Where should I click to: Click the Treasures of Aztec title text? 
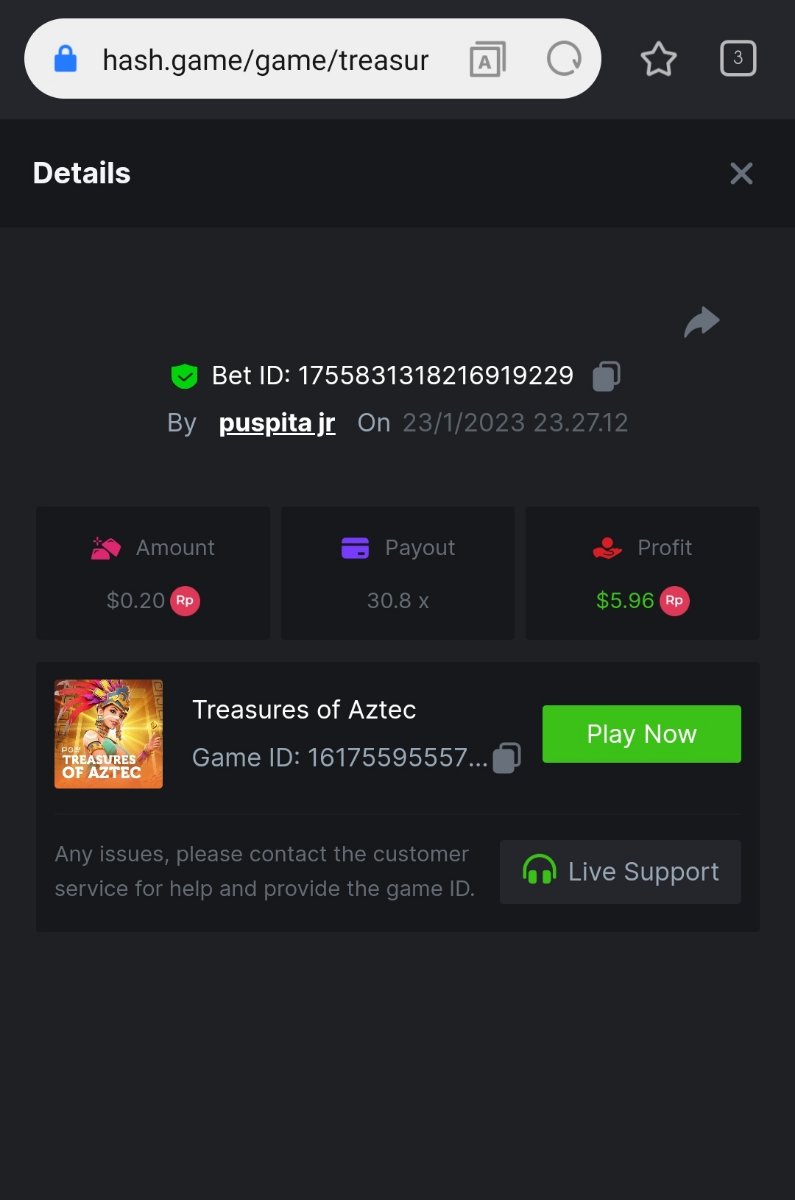pyautogui.click(x=304, y=710)
